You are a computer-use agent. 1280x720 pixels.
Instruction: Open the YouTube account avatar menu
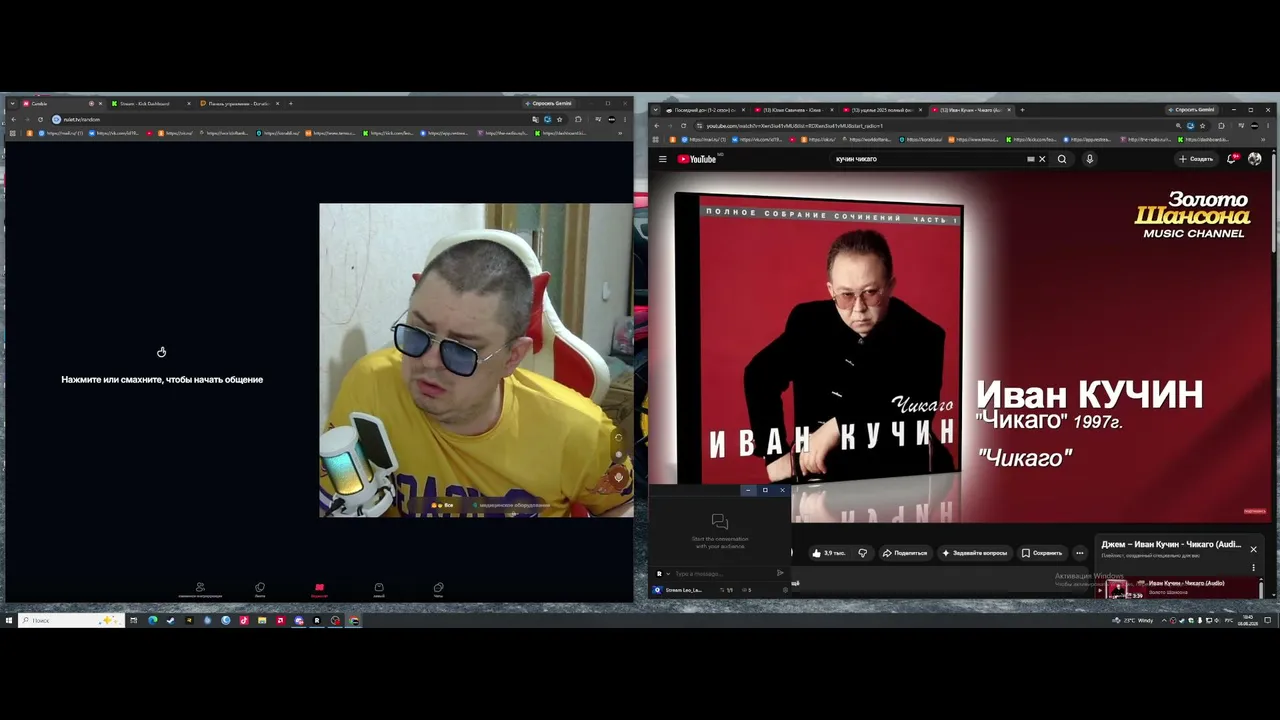(x=1255, y=159)
